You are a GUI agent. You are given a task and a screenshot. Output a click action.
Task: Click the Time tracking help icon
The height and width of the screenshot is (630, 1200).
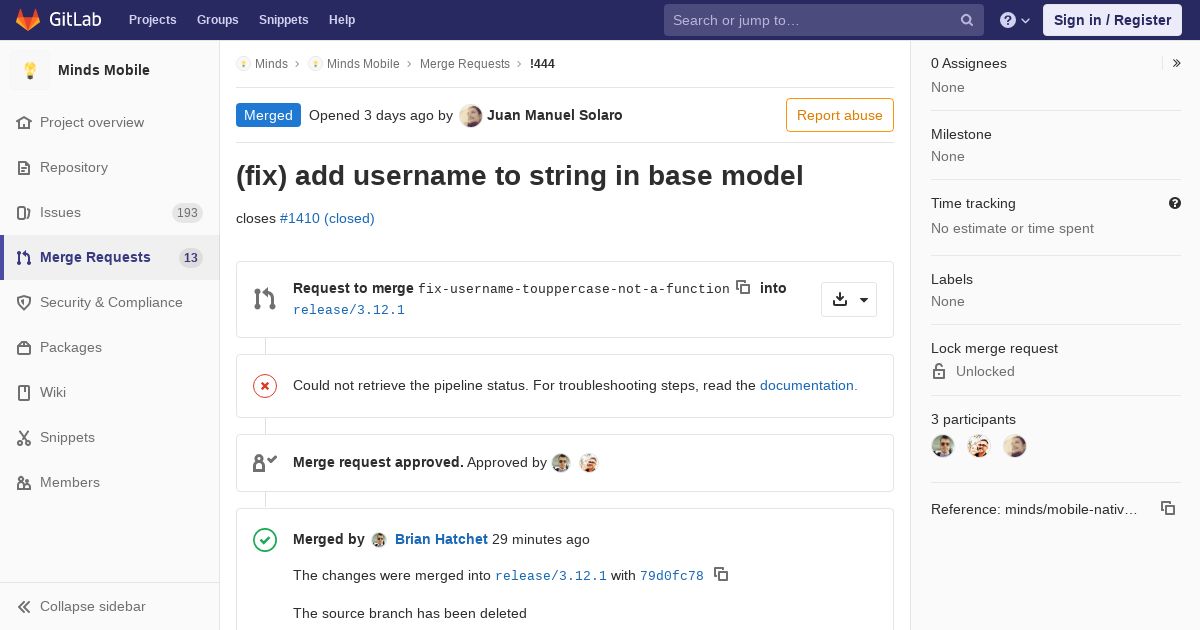1175,203
